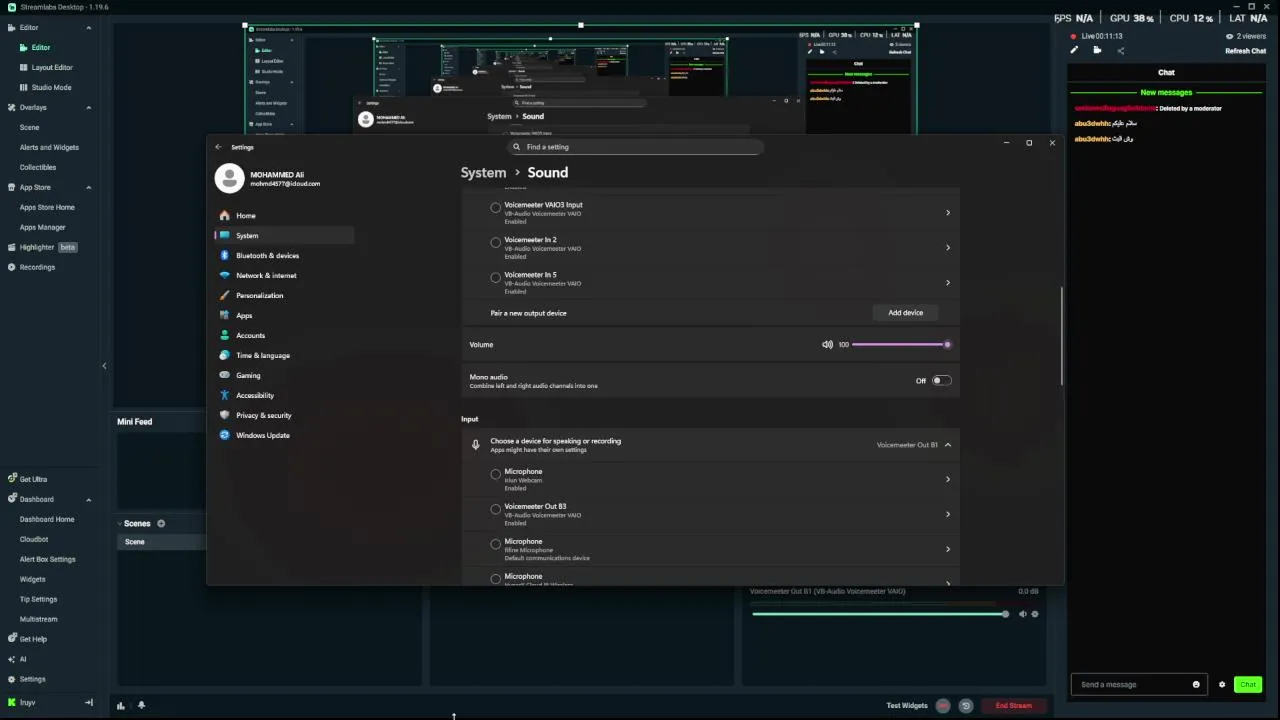1280x720 pixels.
Task: Click Refresh Chat link
Action: coord(1245,51)
